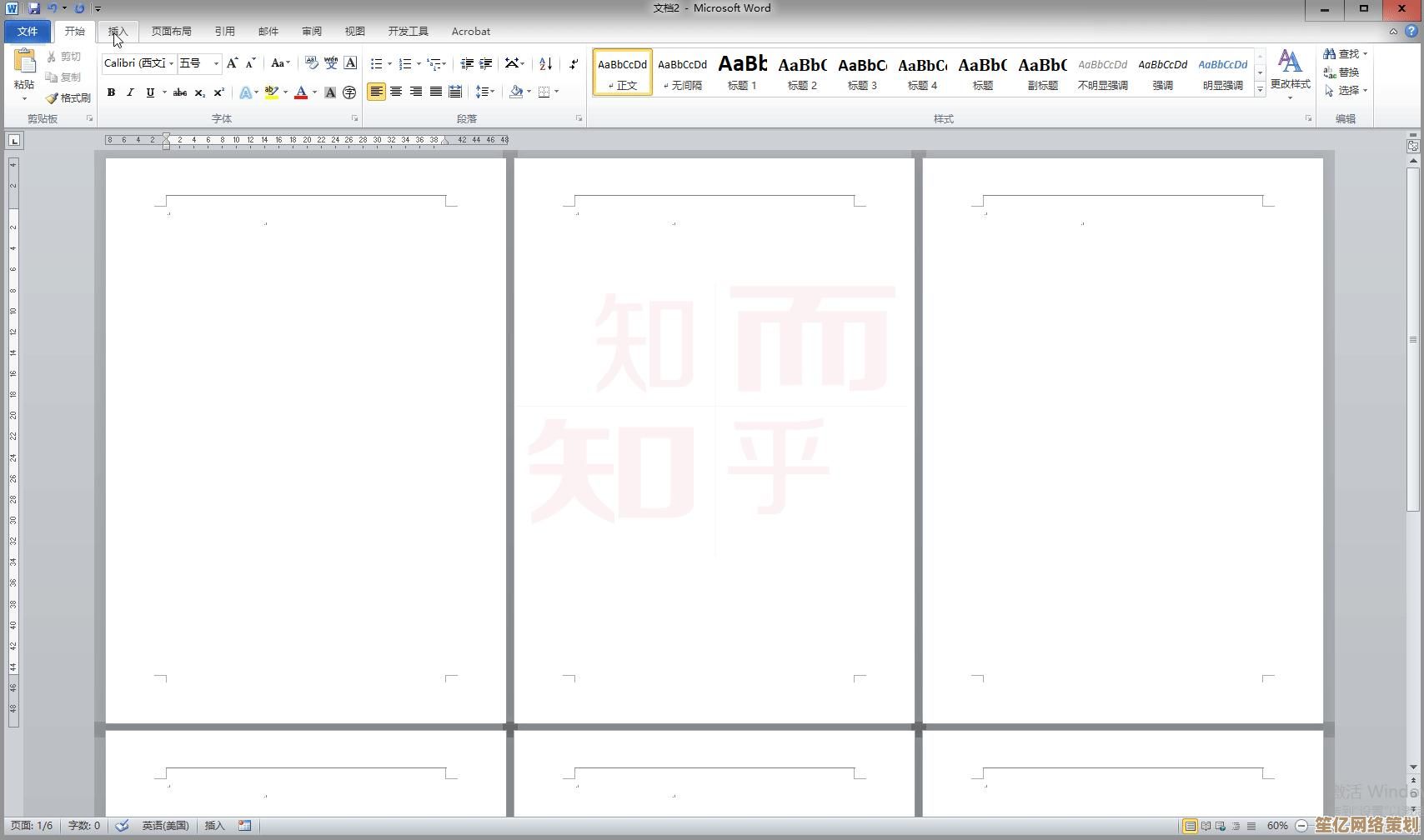Viewport: 1424px width, 840px height.
Task: Apply the 标题 1 heading style
Action: [x=742, y=72]
